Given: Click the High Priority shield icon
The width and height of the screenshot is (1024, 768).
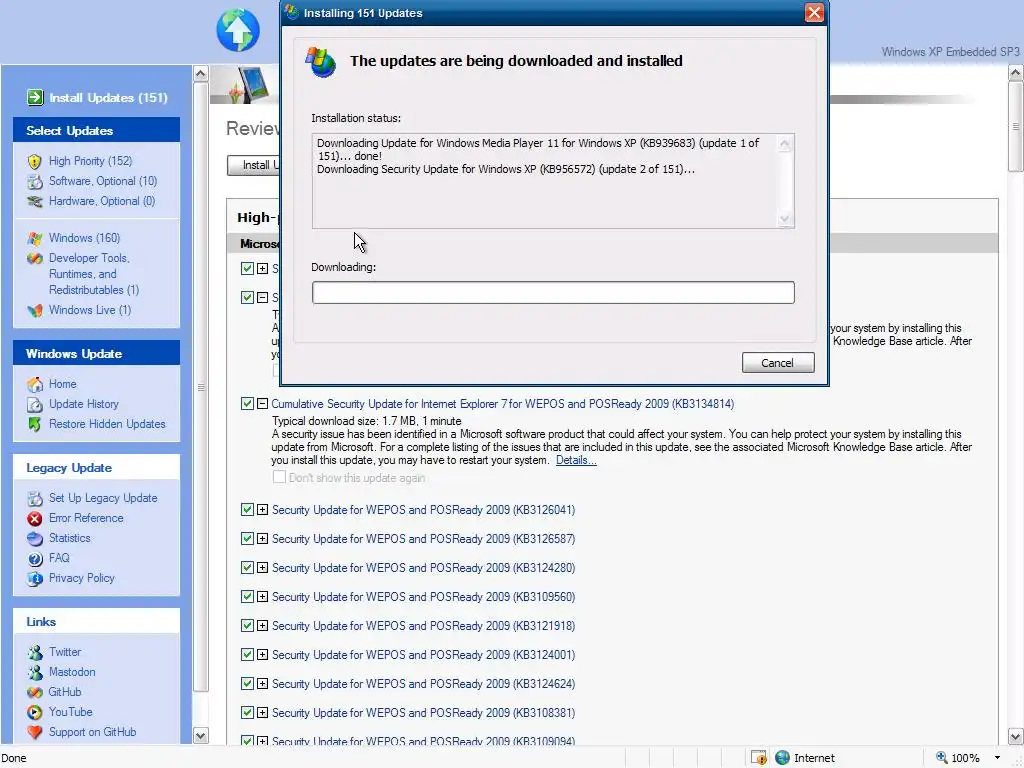Looking at the screenshot, I should click(x=35, y=161).
